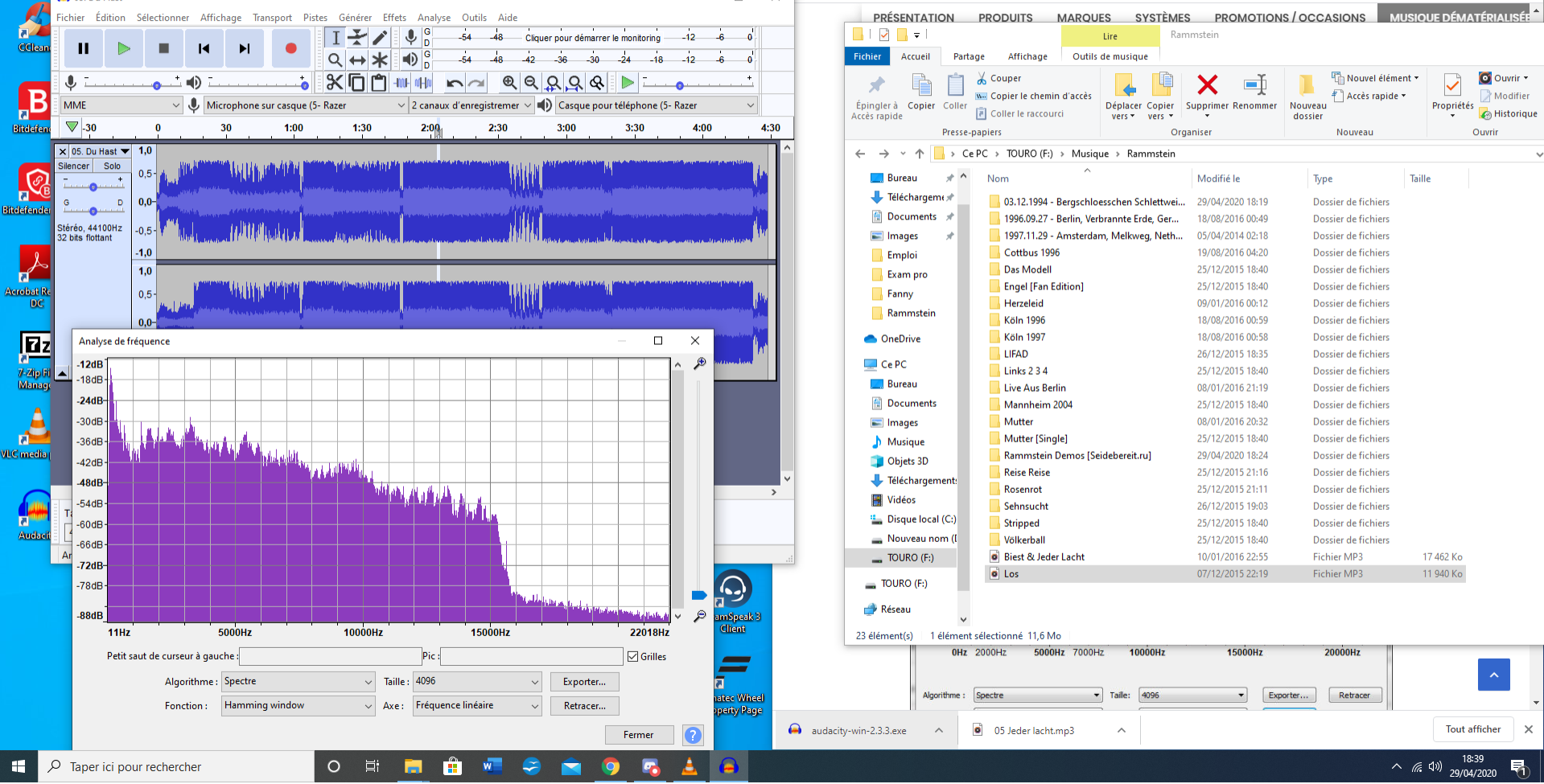The width and height of the screenshot is (1544, 784).
Task: Toggle Solo on Du Hast track
Action: pos(112,166)
